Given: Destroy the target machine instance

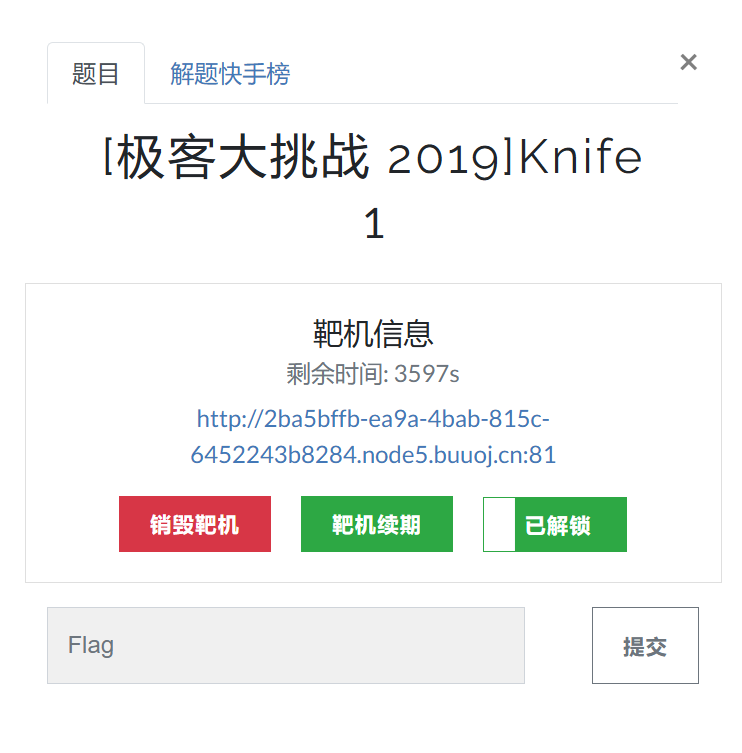Looking at the screenshot, I should 195,524.
